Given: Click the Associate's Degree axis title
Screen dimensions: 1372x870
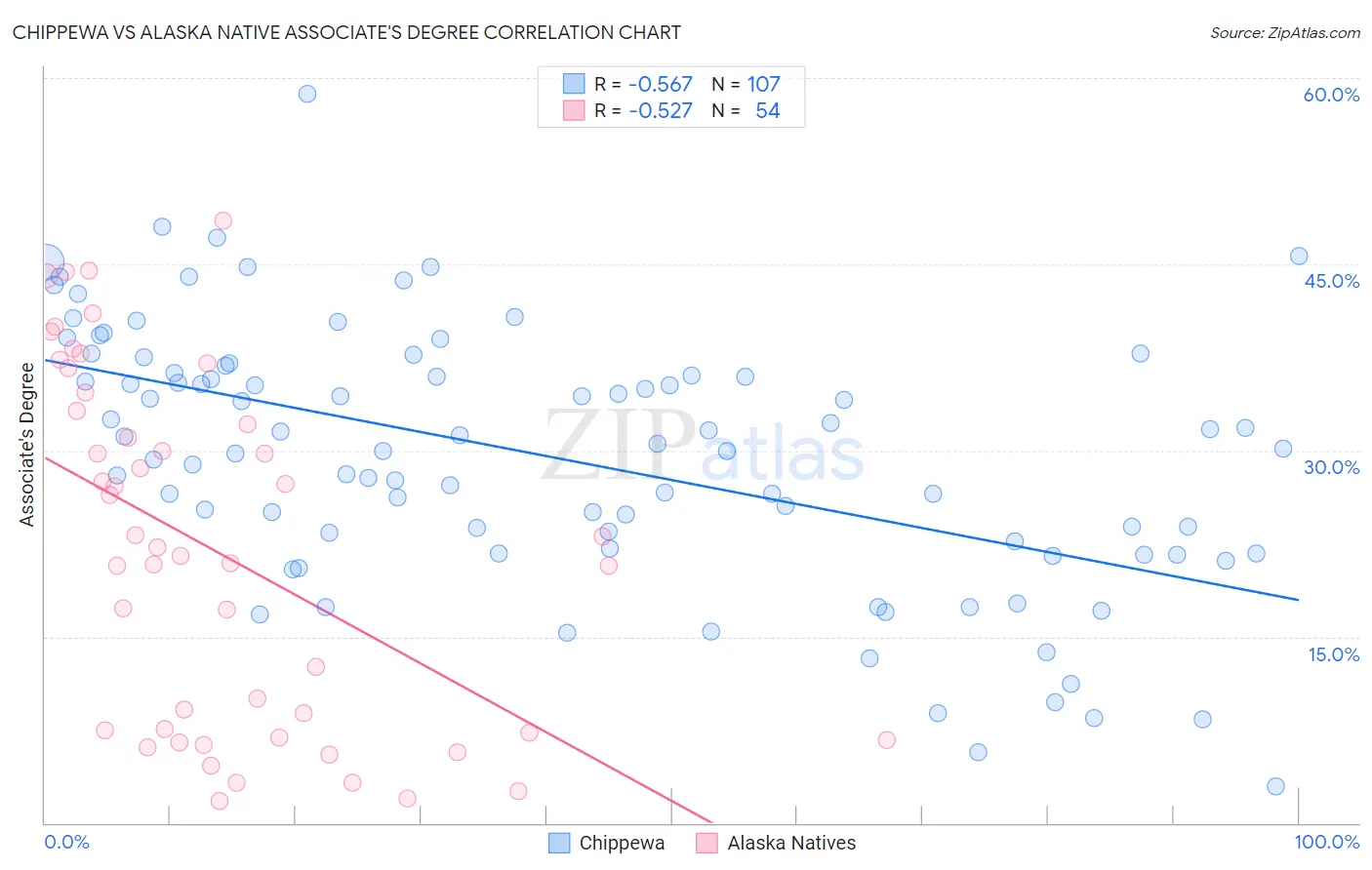Looking at the screenshot, I should click(x=26, y=445).
